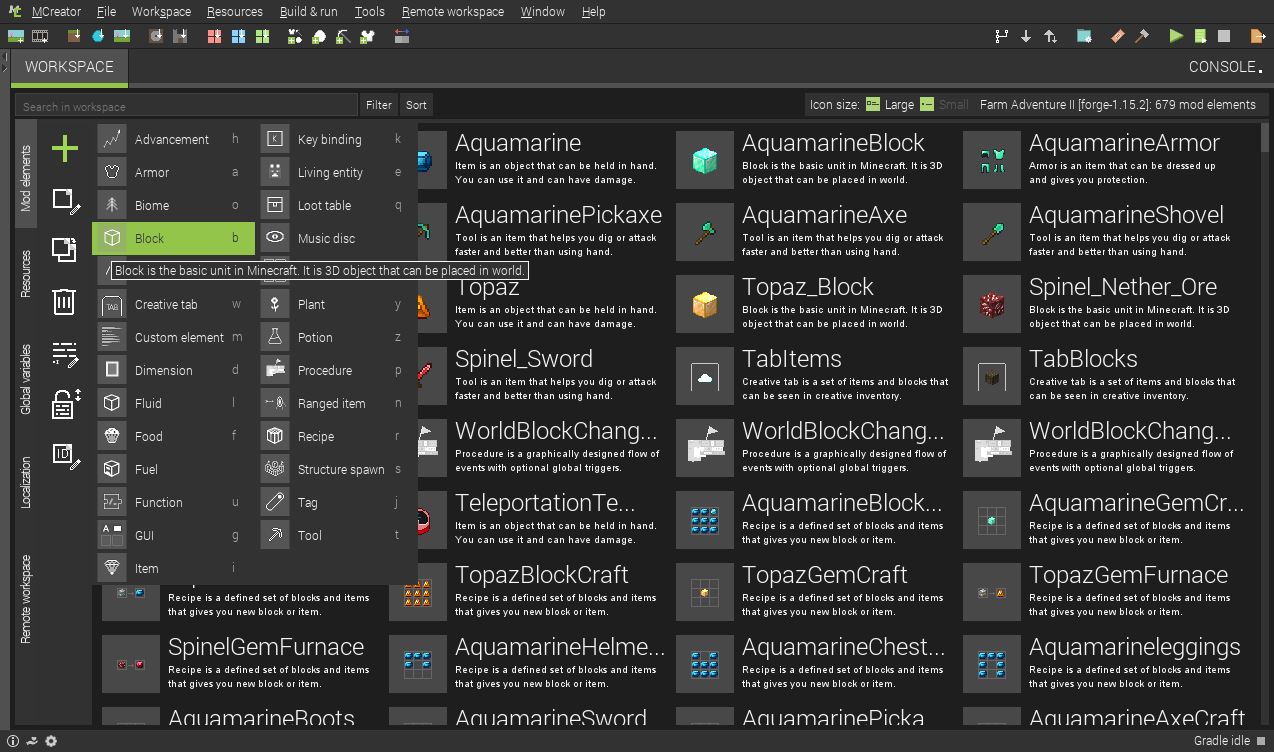
Task: Switch icon size to Small
Action: [944, 104]
